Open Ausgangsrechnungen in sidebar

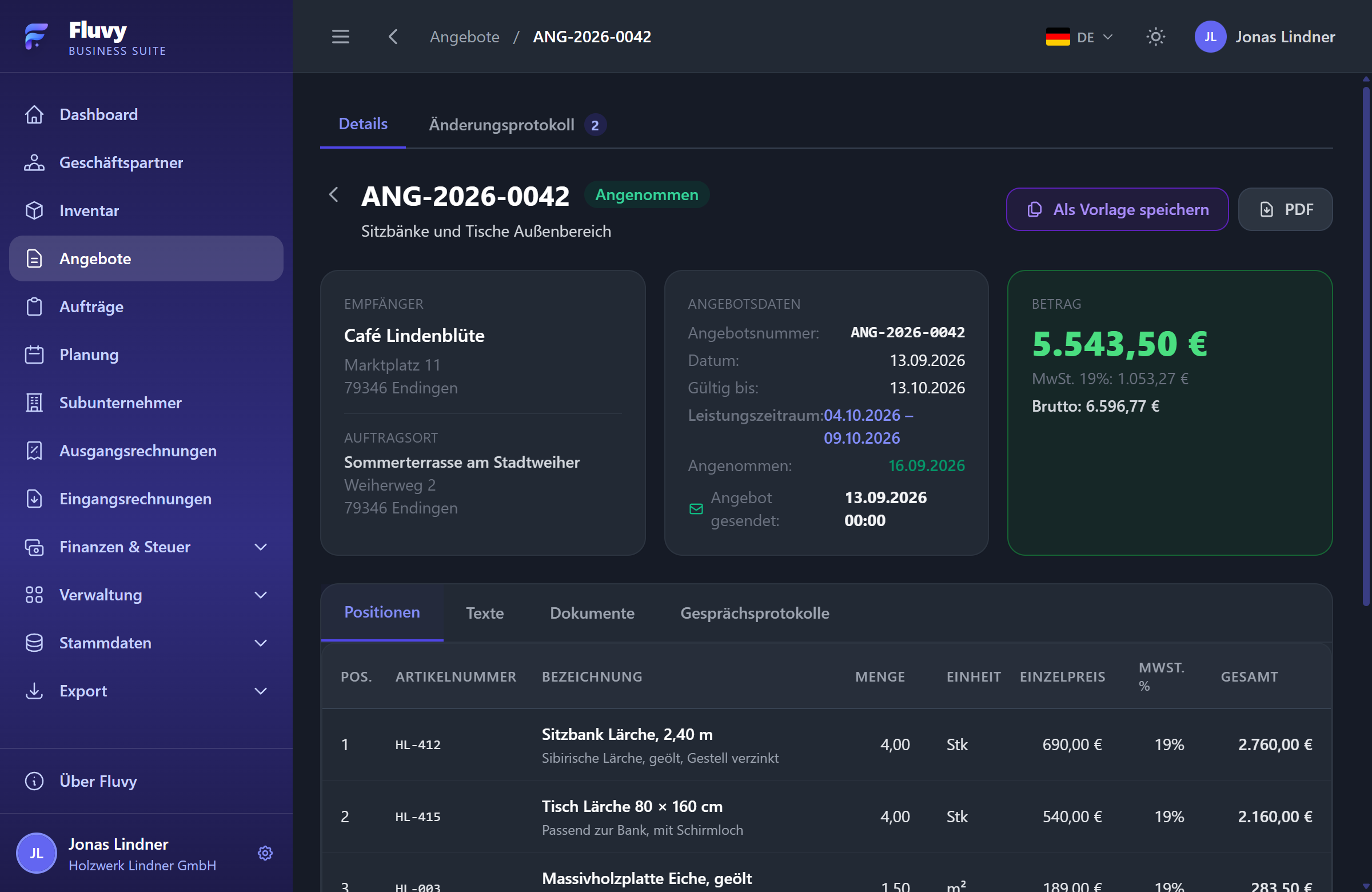(146, 451)
